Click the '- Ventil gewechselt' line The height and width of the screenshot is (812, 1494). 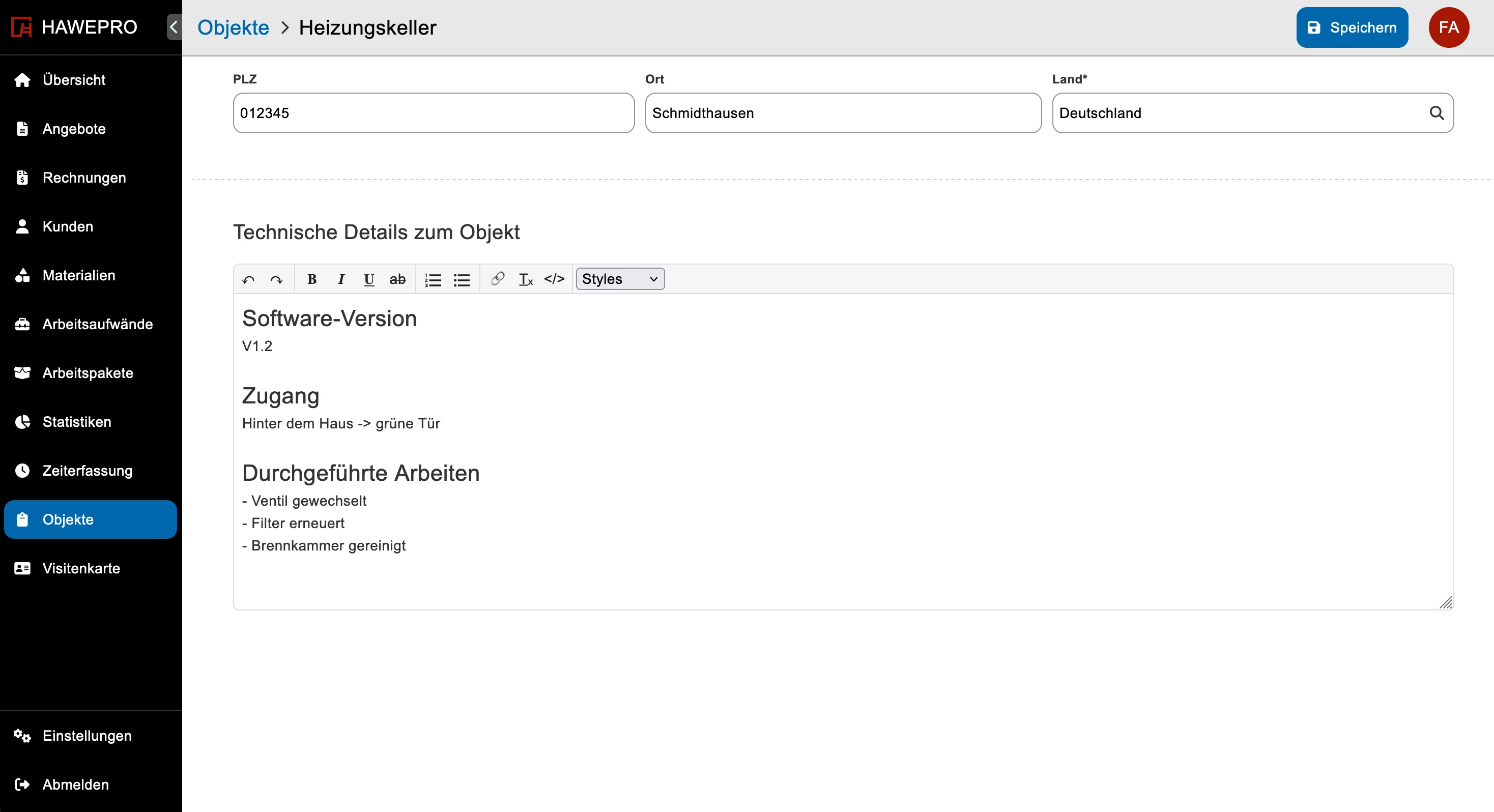pyautogui.click(x=304, y=501)
